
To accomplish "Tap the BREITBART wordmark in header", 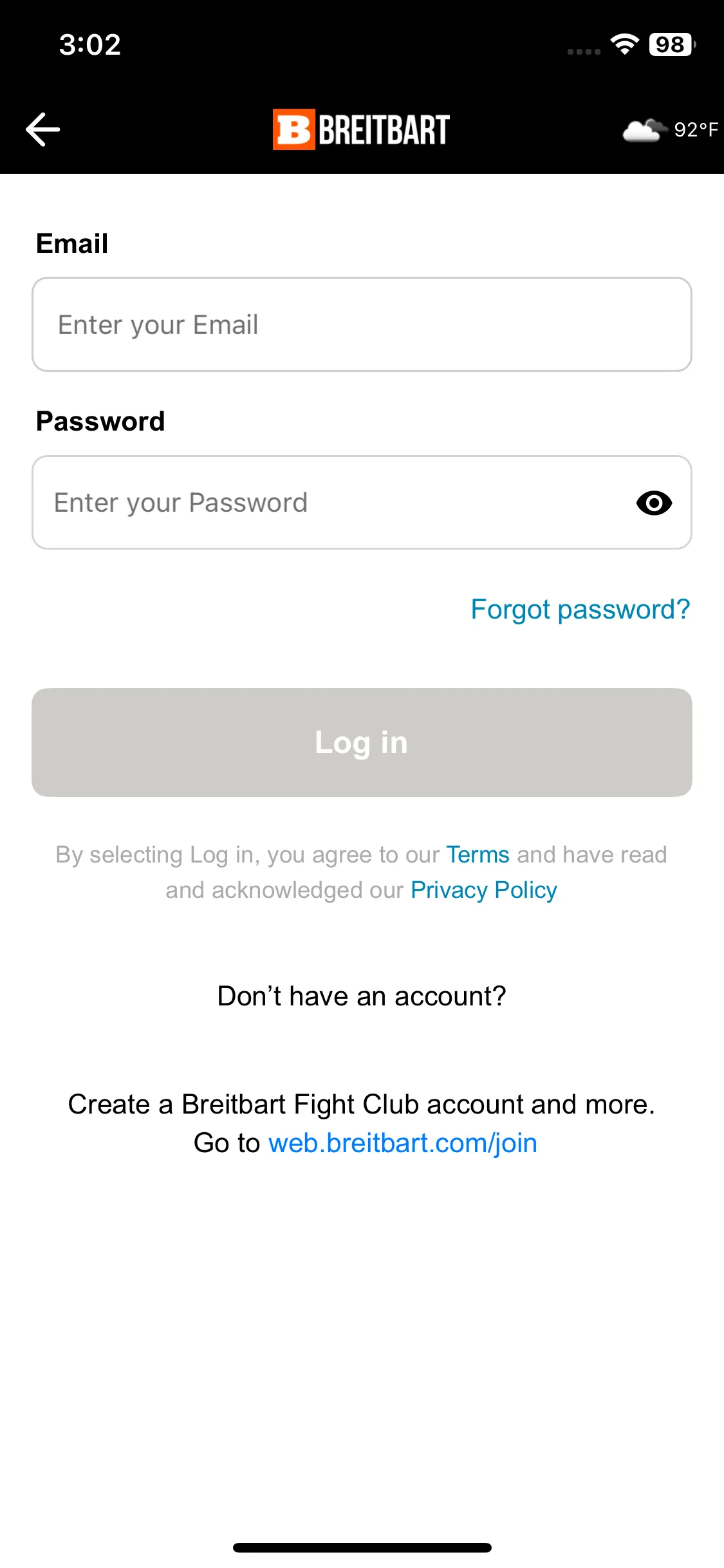I will (384, 130).
